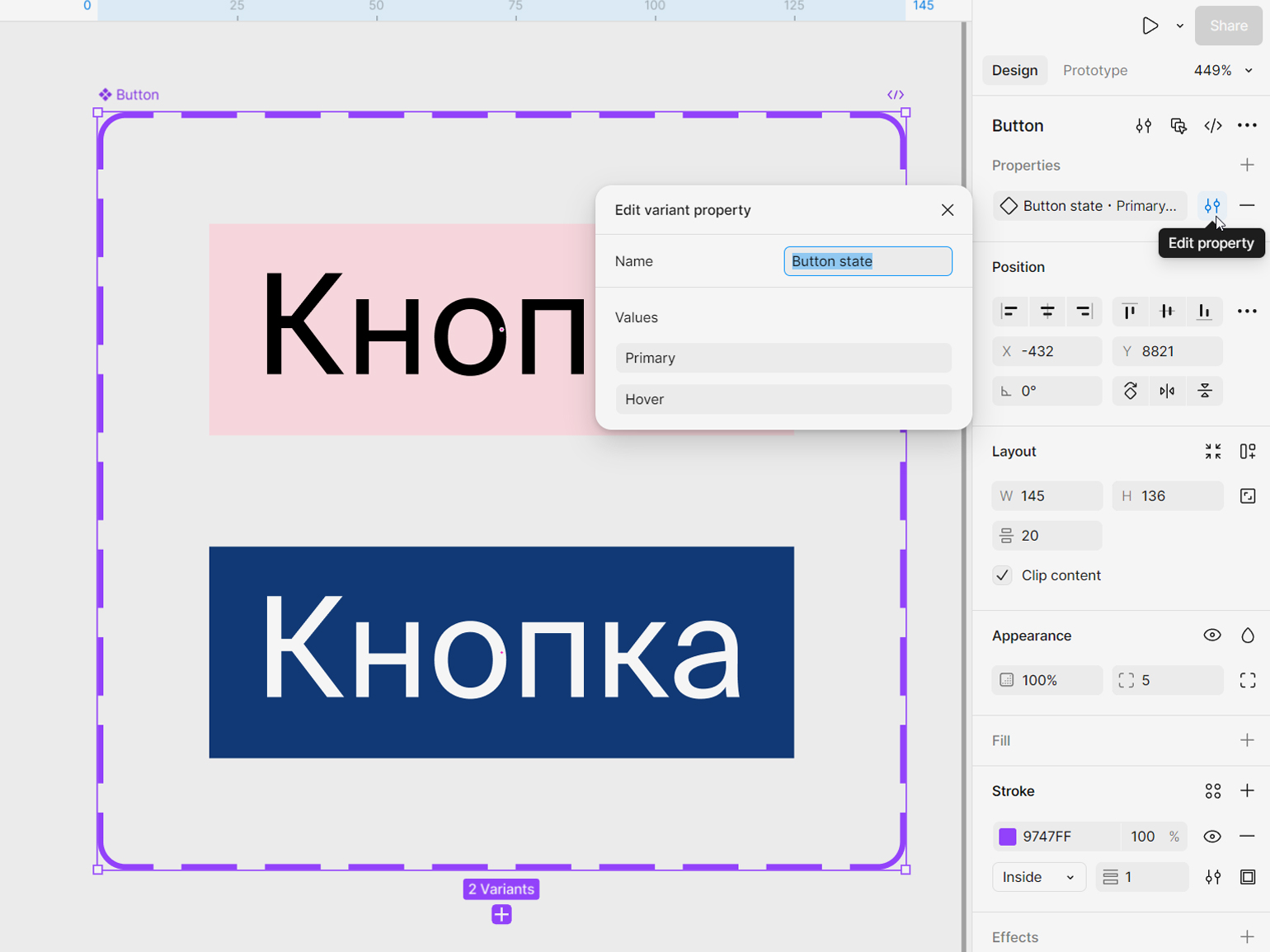Open more alignment options in Position
This screenshot has width=1270, height=952.
pyautogui.click(x=1247, y=311)
